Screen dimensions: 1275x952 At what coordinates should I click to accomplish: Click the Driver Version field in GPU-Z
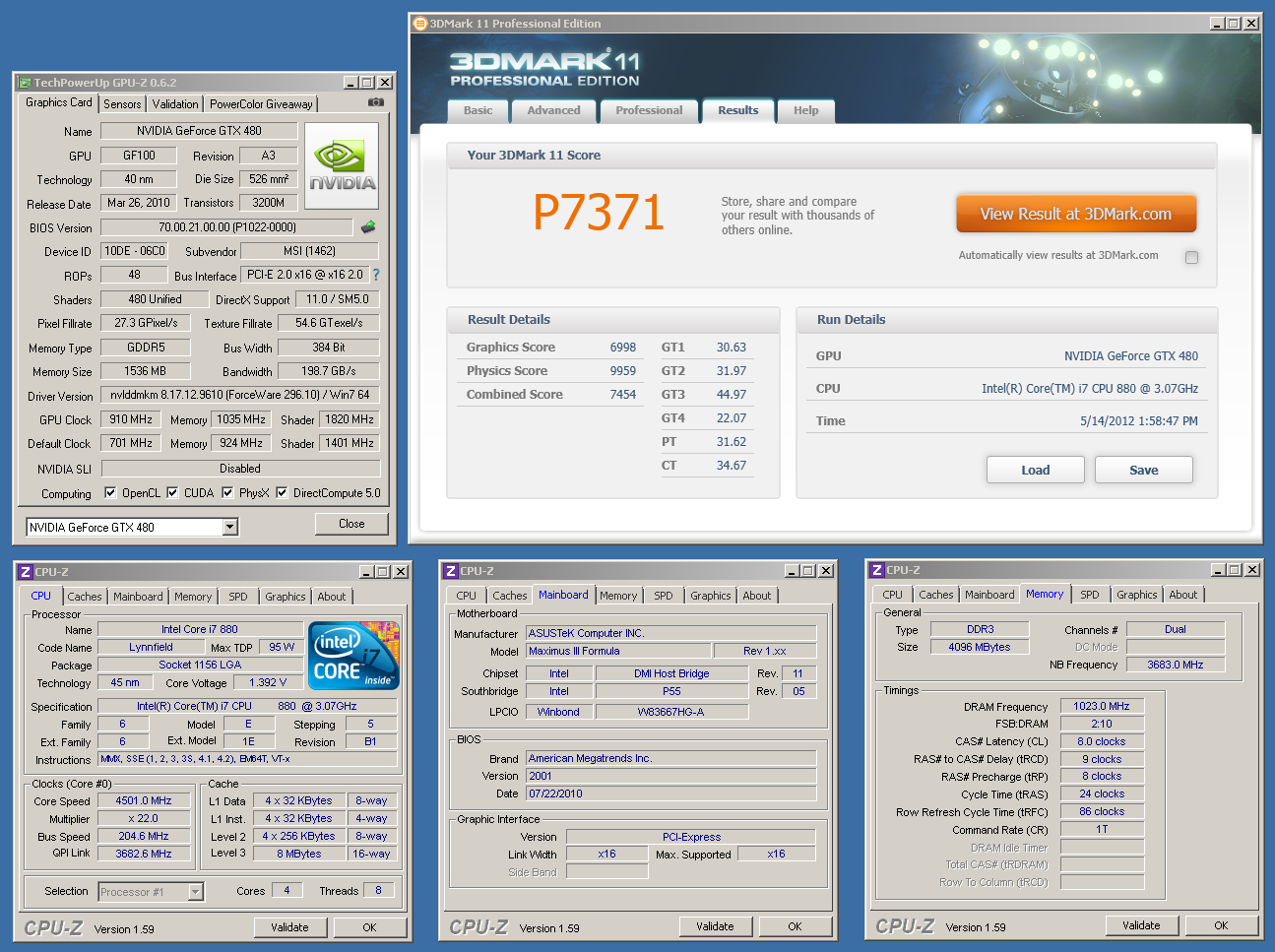(x=239, y=395)
